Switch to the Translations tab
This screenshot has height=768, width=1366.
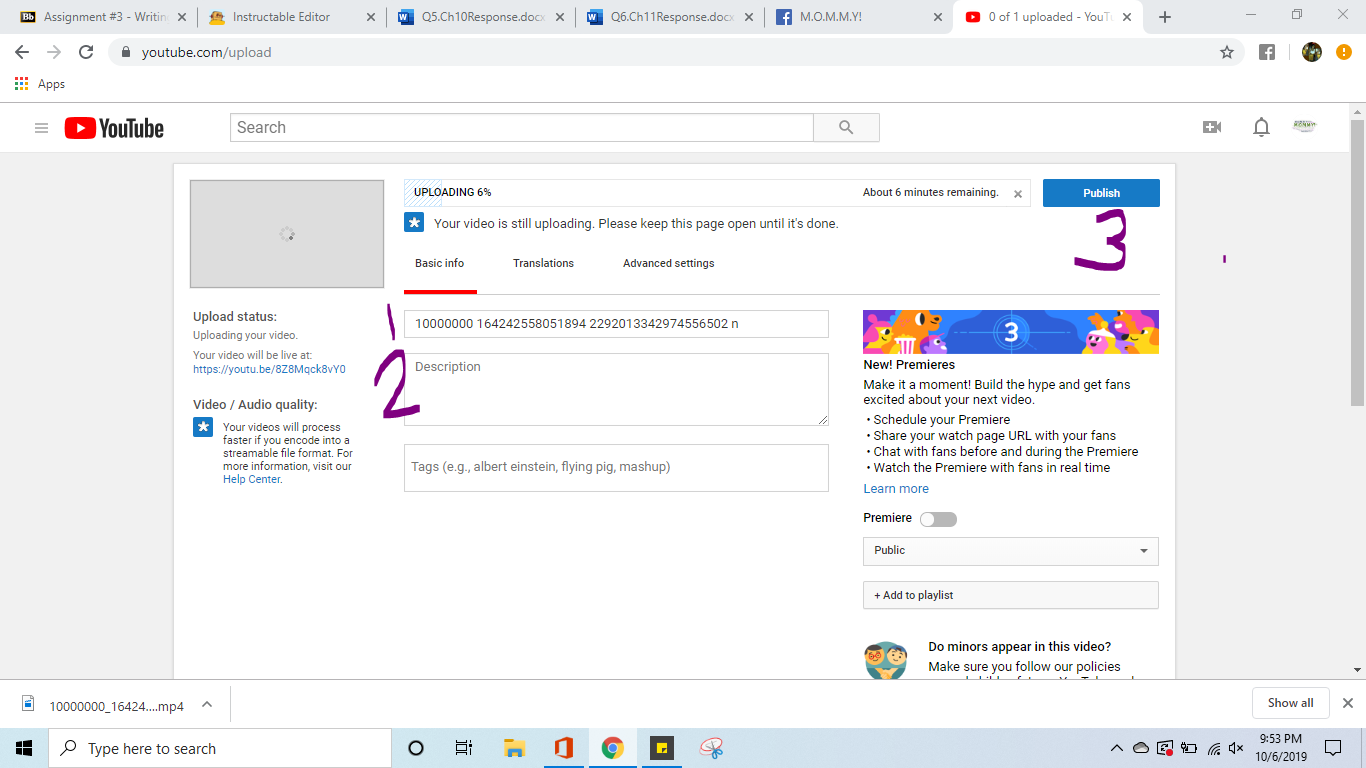point(543,263)
